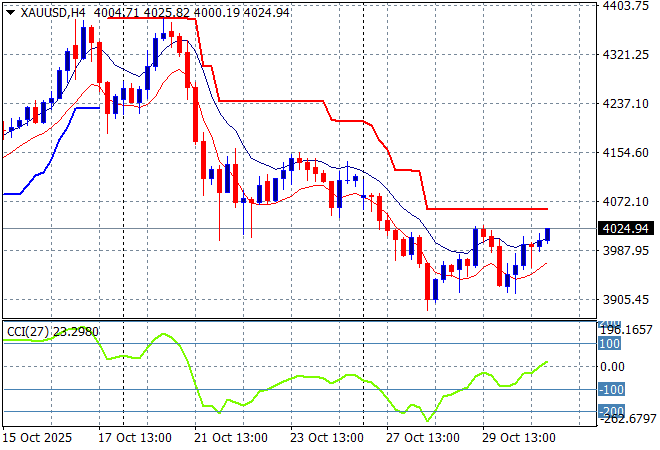660x450 pixels.
Task: Click the 4403.75 price axis label
Action: (625, 5)
